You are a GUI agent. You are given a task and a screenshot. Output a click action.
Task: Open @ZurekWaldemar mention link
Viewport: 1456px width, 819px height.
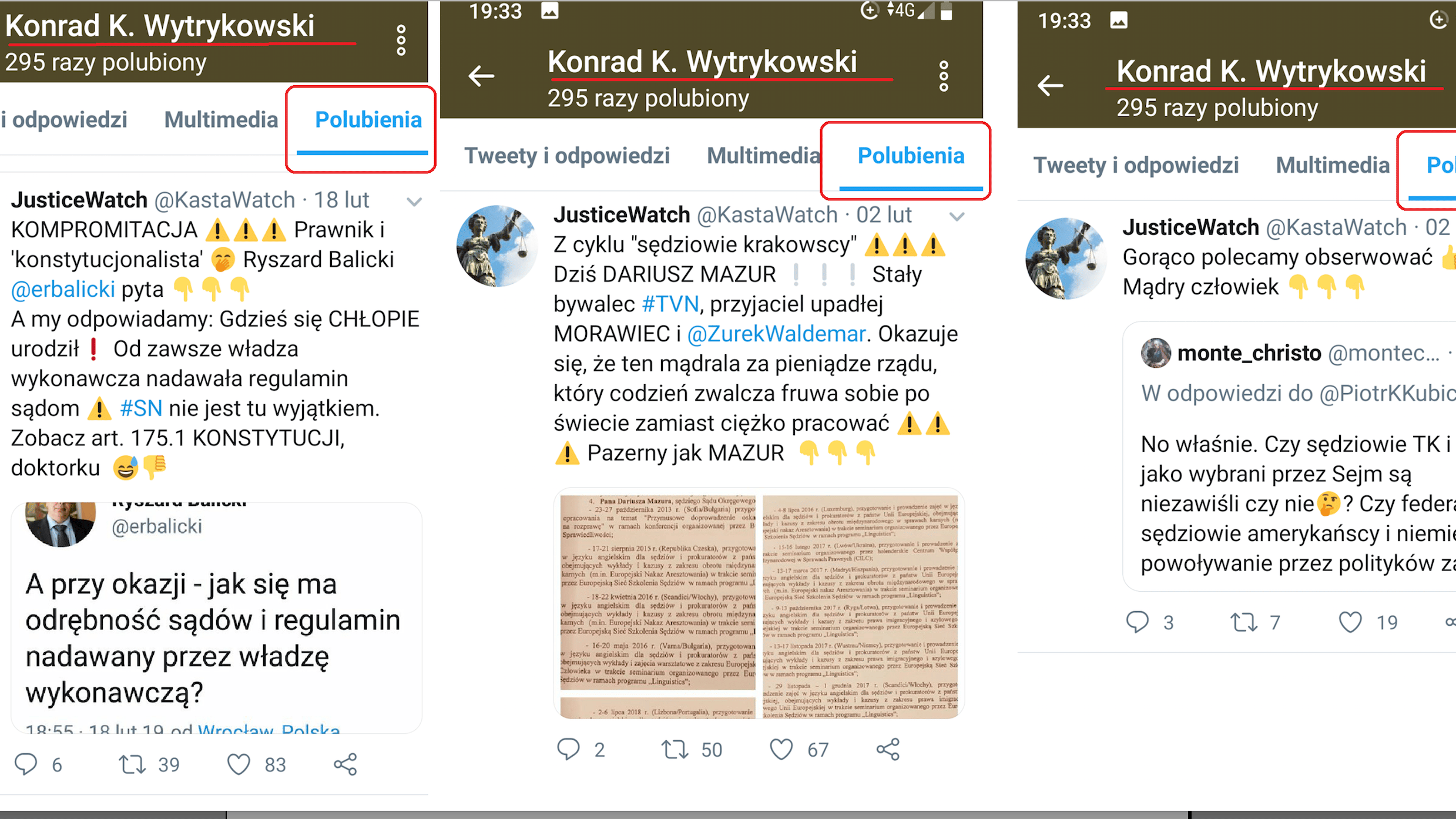coord(776,334)
